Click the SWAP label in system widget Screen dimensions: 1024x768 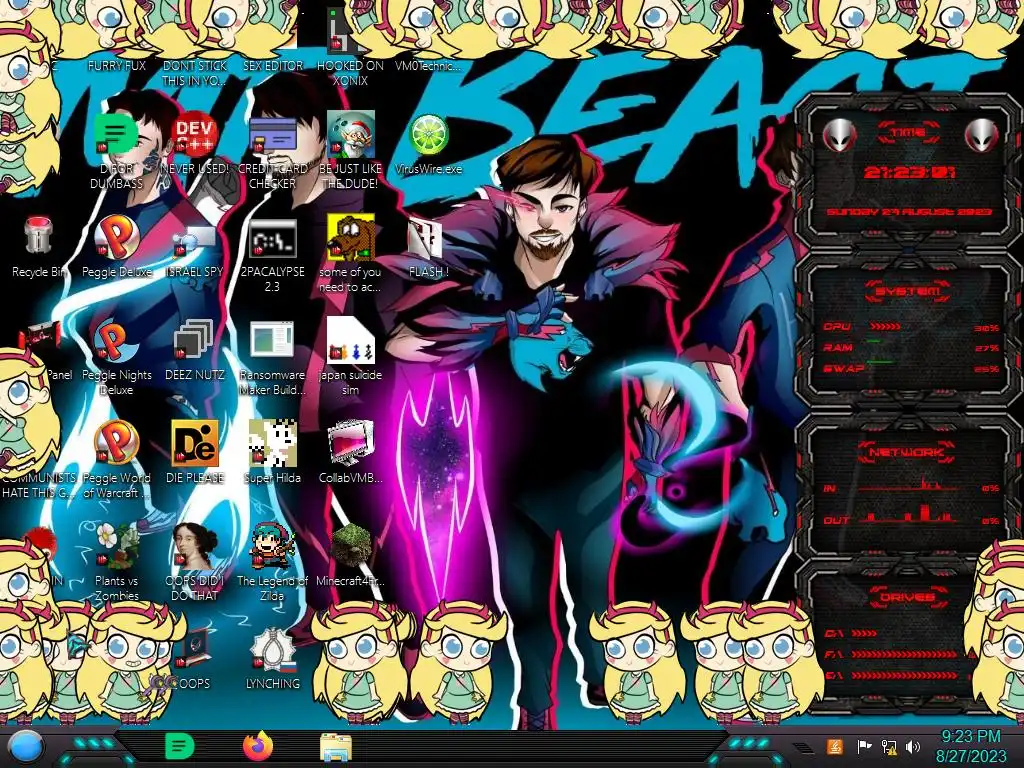[x=844, y=368]
